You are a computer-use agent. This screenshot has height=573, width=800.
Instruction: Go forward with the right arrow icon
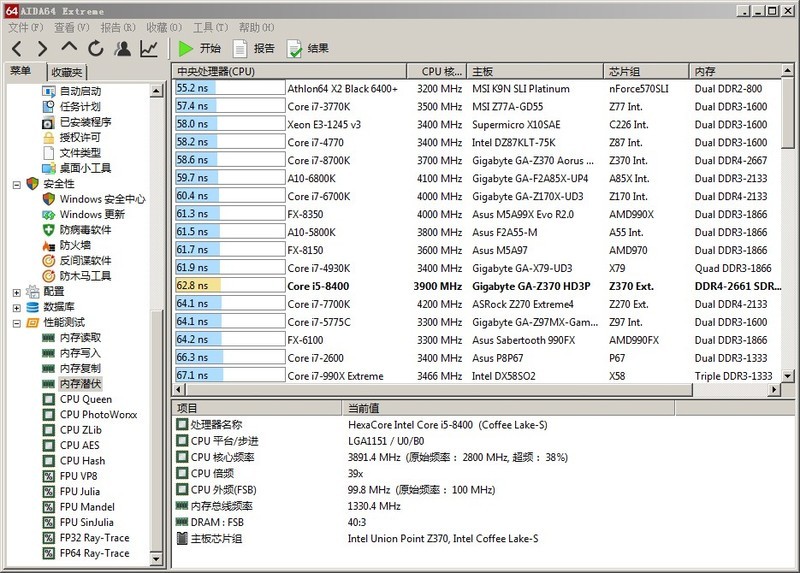[42, 48]
